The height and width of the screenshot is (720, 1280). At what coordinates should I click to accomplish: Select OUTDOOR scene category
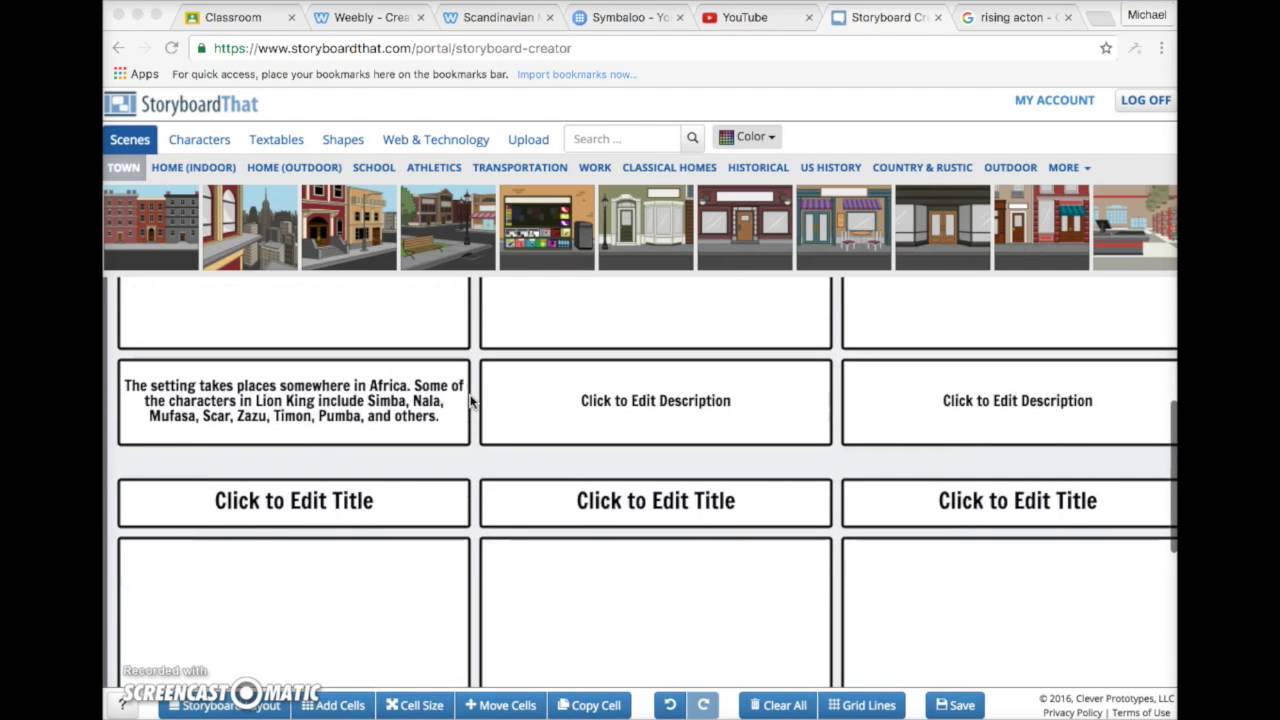click(1010, 168)
